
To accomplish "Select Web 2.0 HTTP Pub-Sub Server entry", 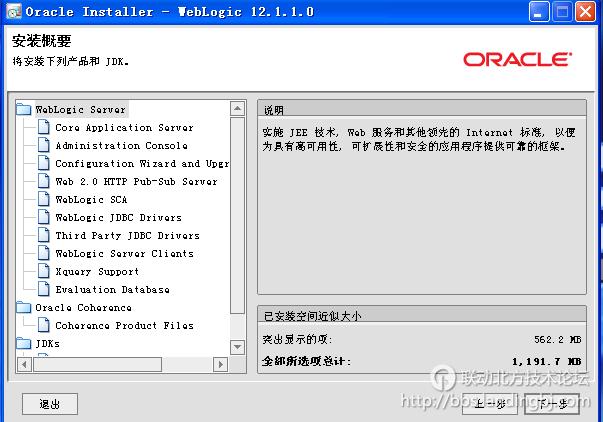I will 136,181.
